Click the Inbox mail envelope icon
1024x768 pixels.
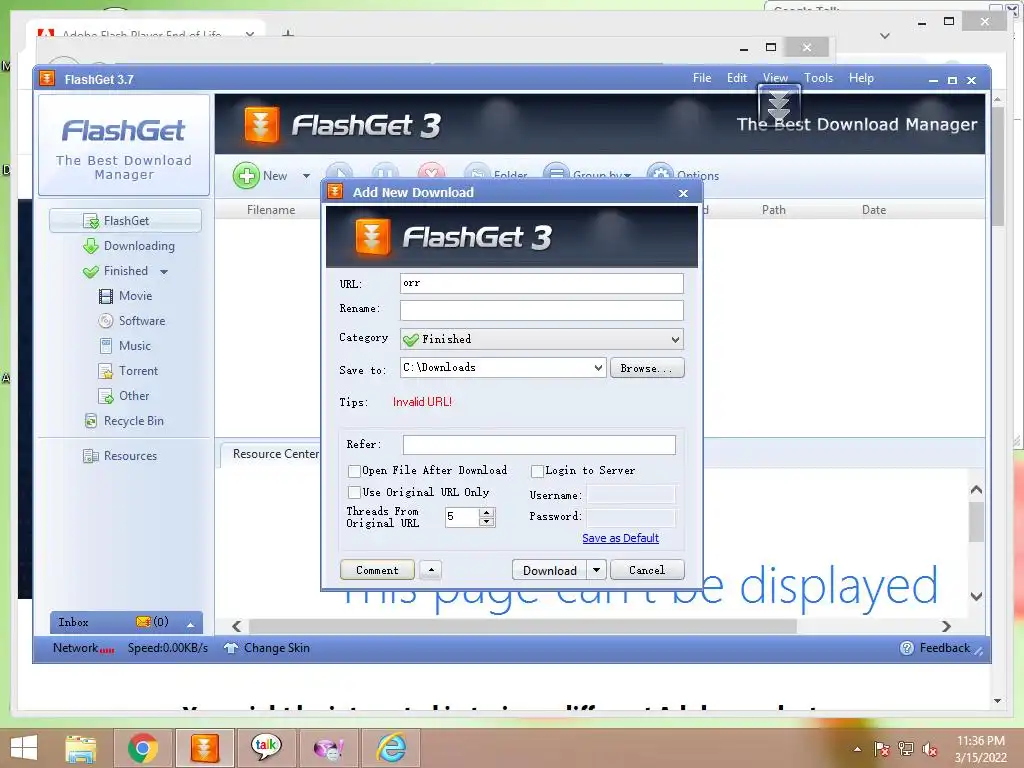(x=143, y=622)
